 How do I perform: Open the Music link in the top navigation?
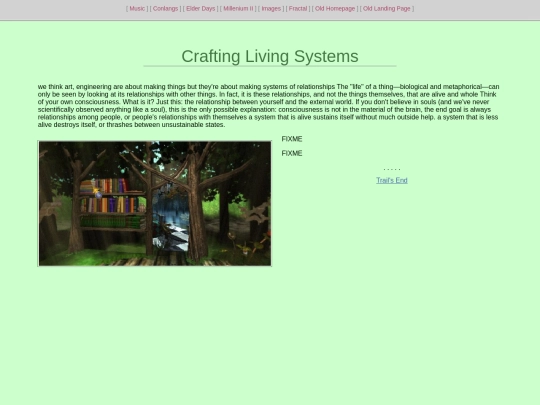point(137,9)
